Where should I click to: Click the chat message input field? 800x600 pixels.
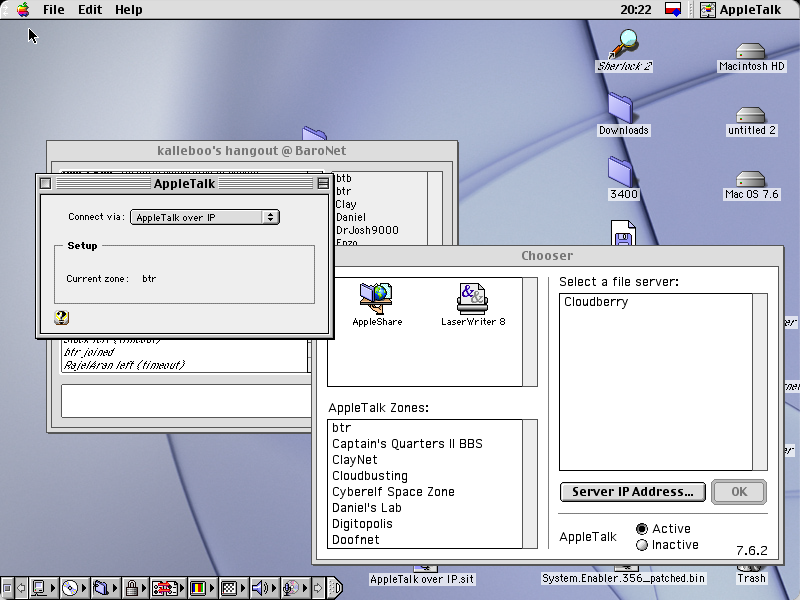click(x=186, y=401)
